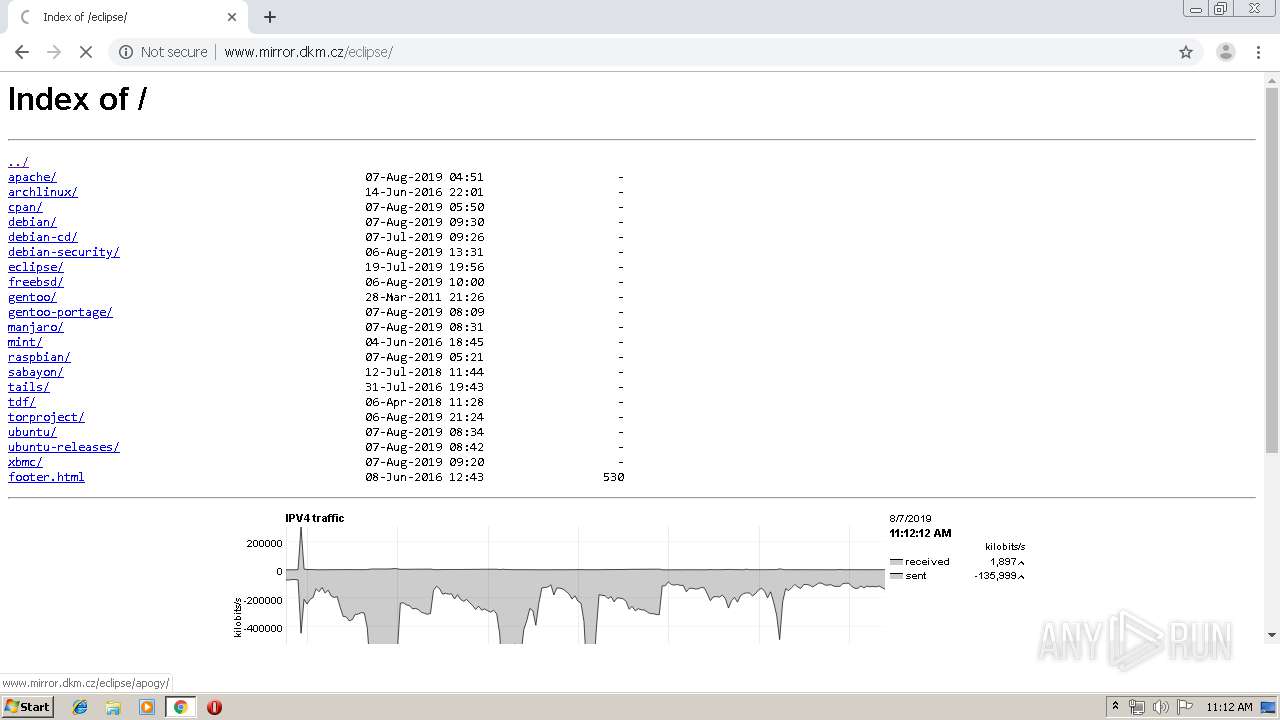Open the cpan/ directory
Image resolution: width=1280 pixels, height=720 pixels.
[25, 207]
